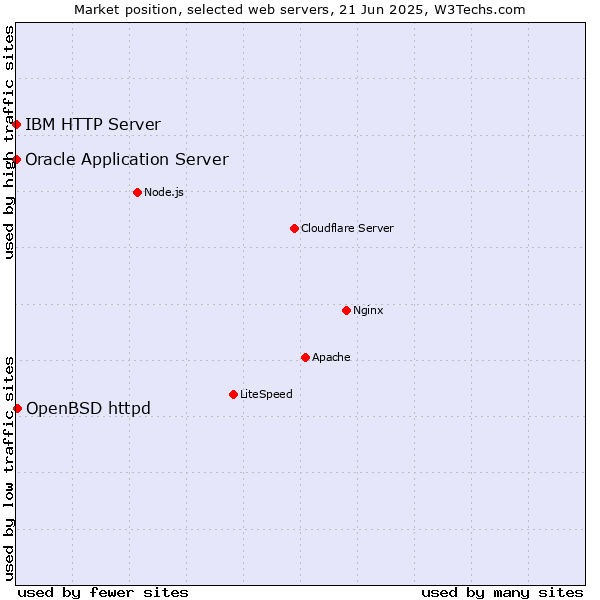Click the Cloudflare Server red data point
The height and width of the screenshot is (600, 600).
click(x=294, y=228)
